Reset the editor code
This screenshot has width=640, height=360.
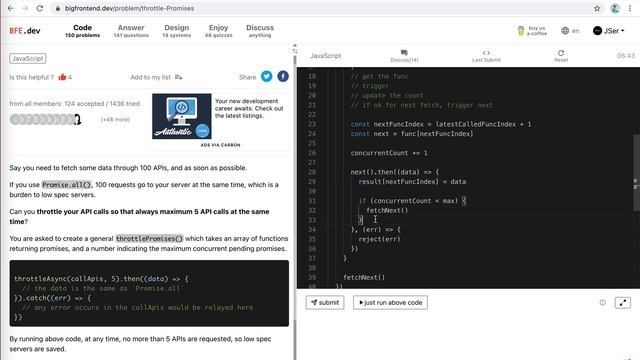click(x=561, y=56)
